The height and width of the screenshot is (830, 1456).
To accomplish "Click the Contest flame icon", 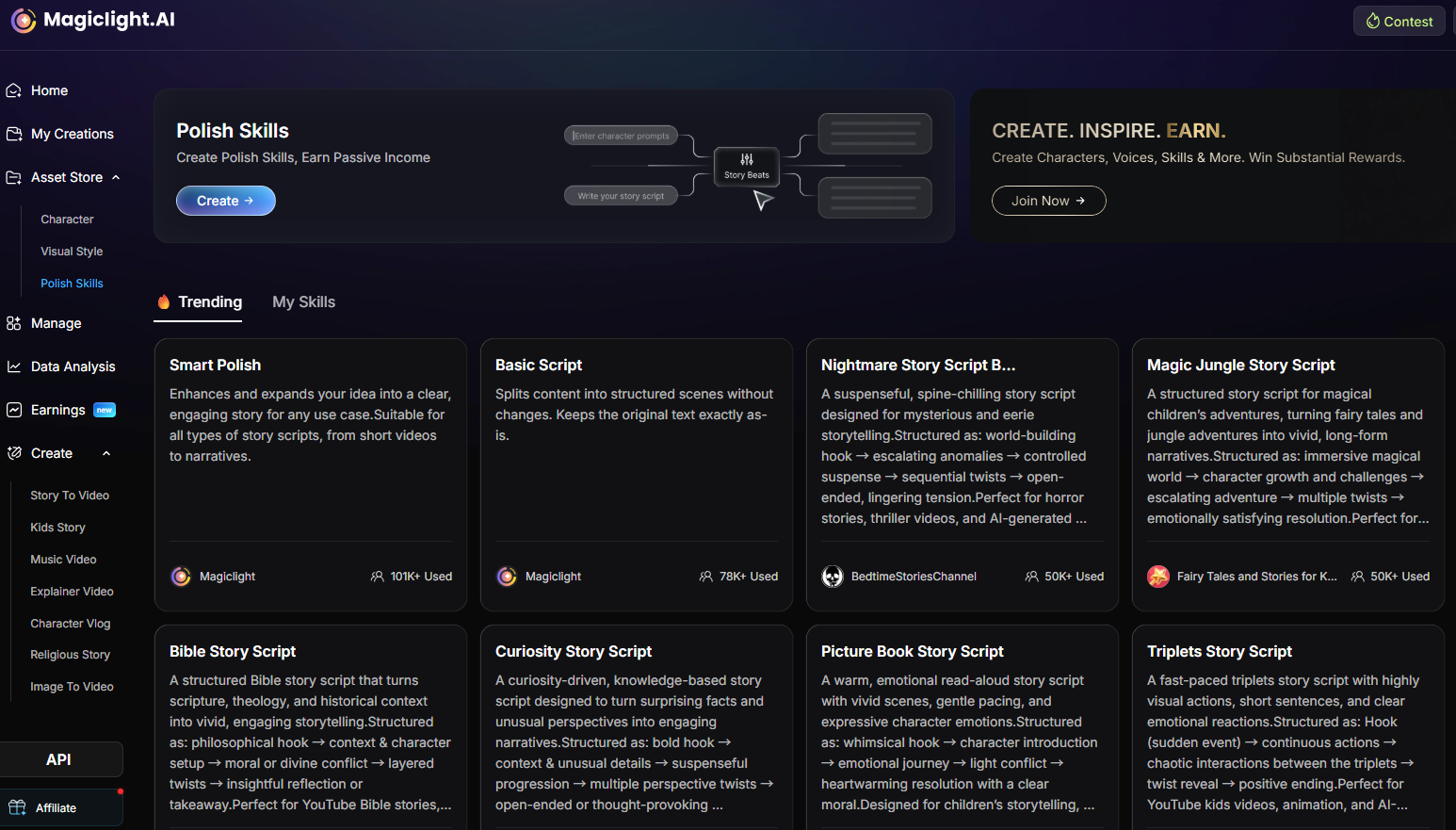I will click(1373, 21).
